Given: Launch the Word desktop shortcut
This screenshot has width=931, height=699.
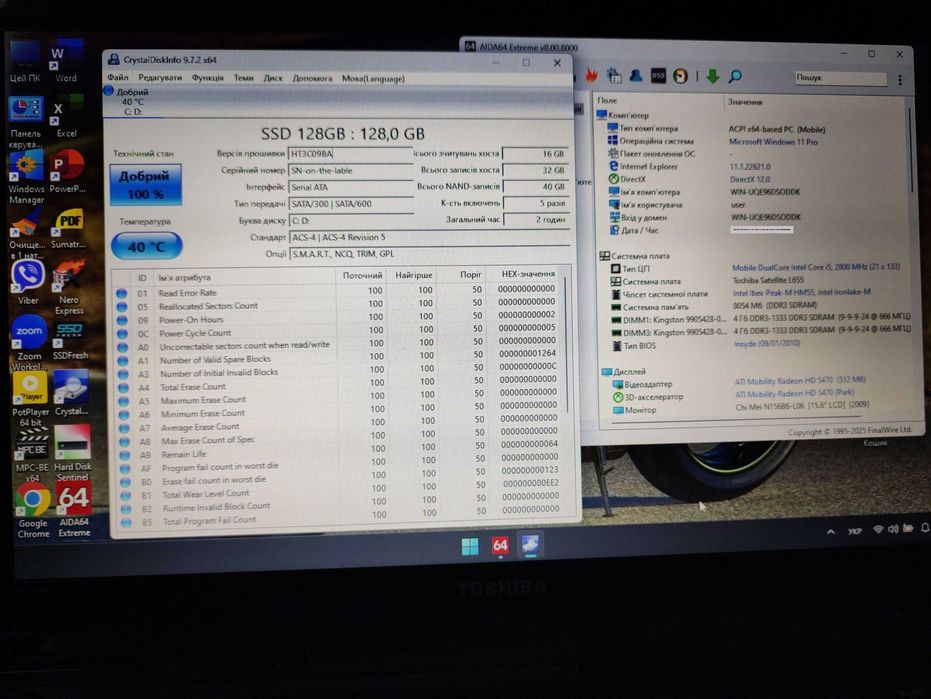Looking at the screenshot, I should pyautogui.click(x=66, y=59).
